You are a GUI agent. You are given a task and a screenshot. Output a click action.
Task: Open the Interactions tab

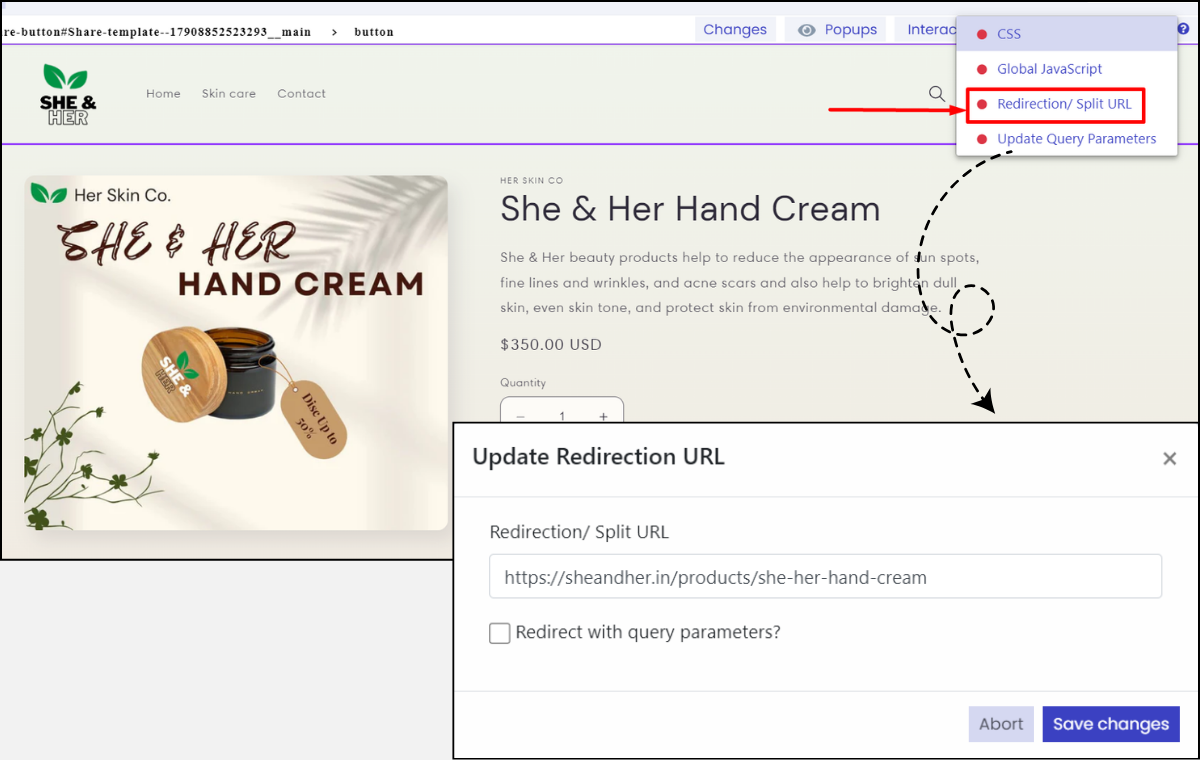[925, 30]
